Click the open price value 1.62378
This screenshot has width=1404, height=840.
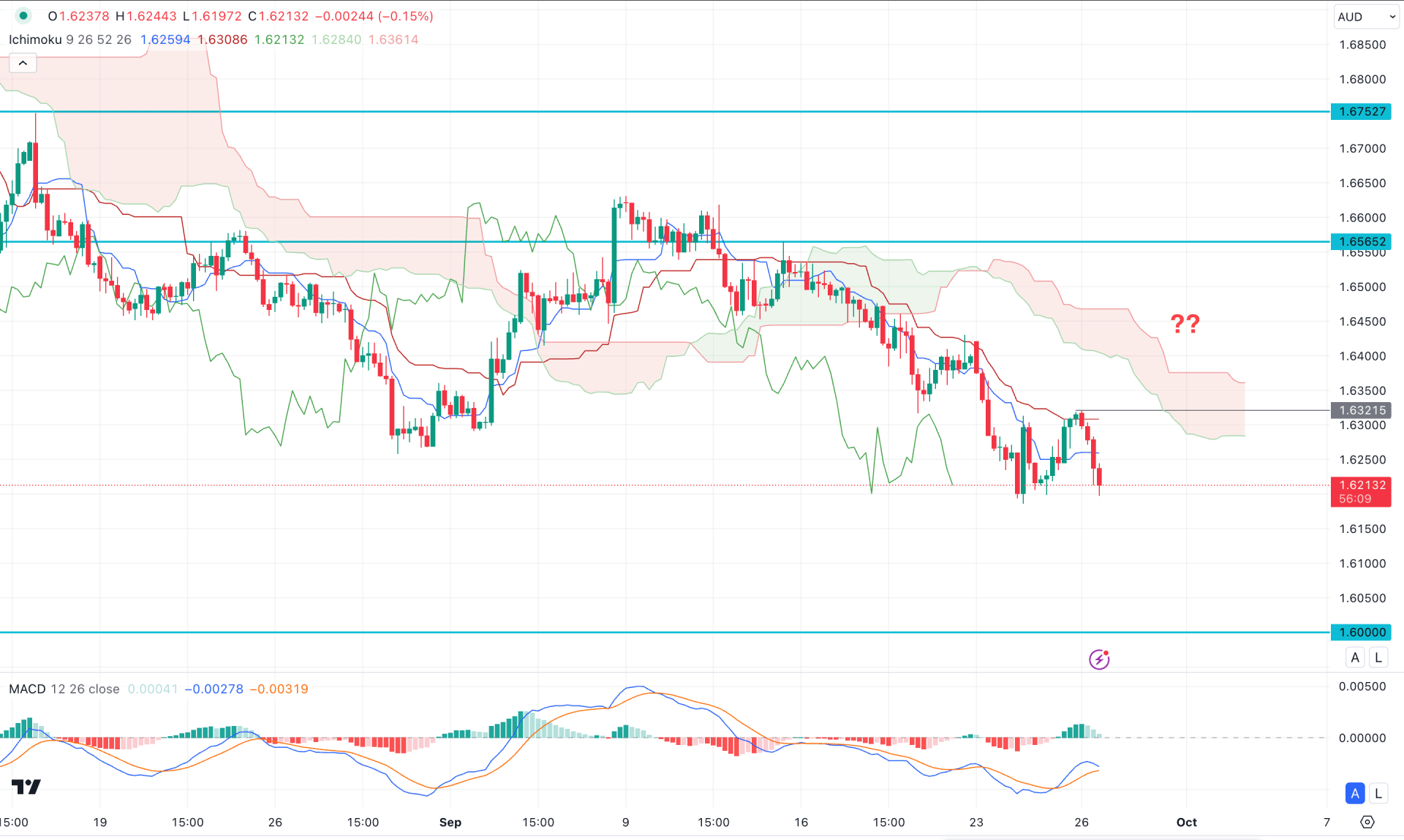pyautogui.click(x=84, y=16)
